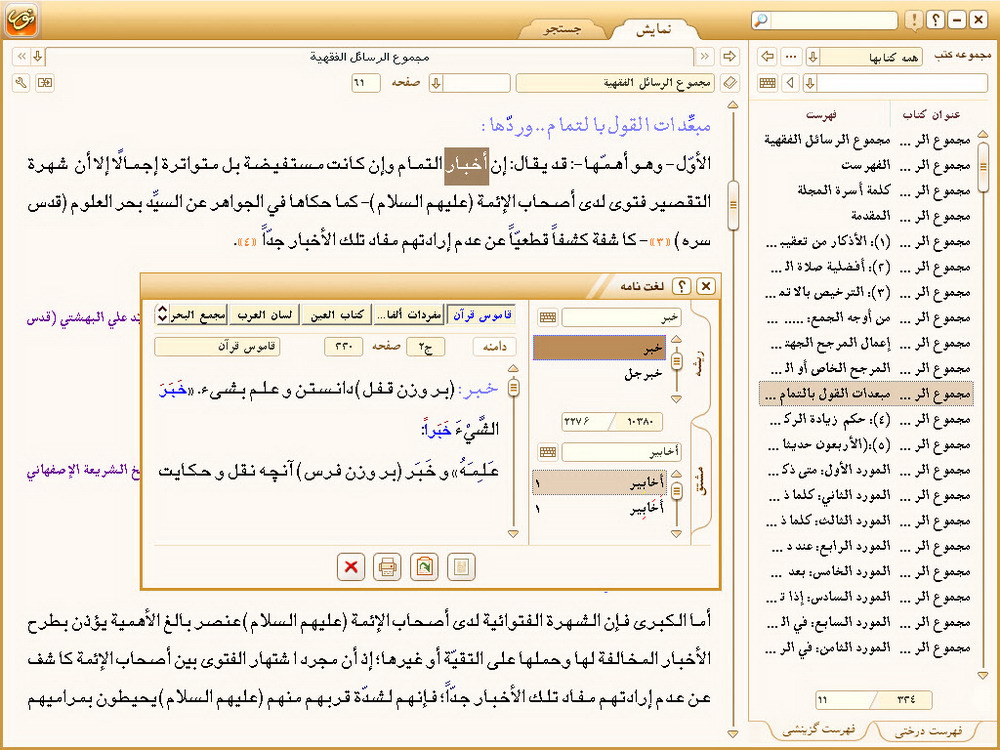
Task: Select the ریشه side tab in dictionary
Action: [700, 362]
